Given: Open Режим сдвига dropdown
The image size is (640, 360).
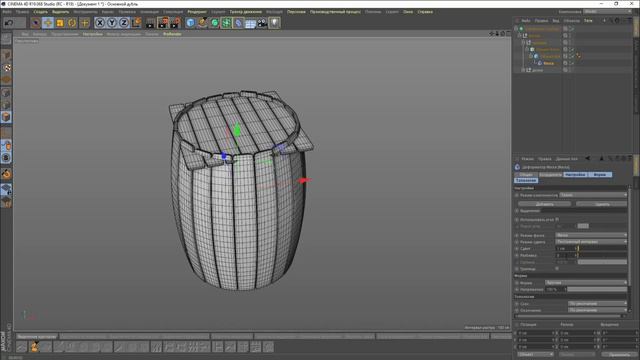Looking at the screenshot, I should pos(591,242).
